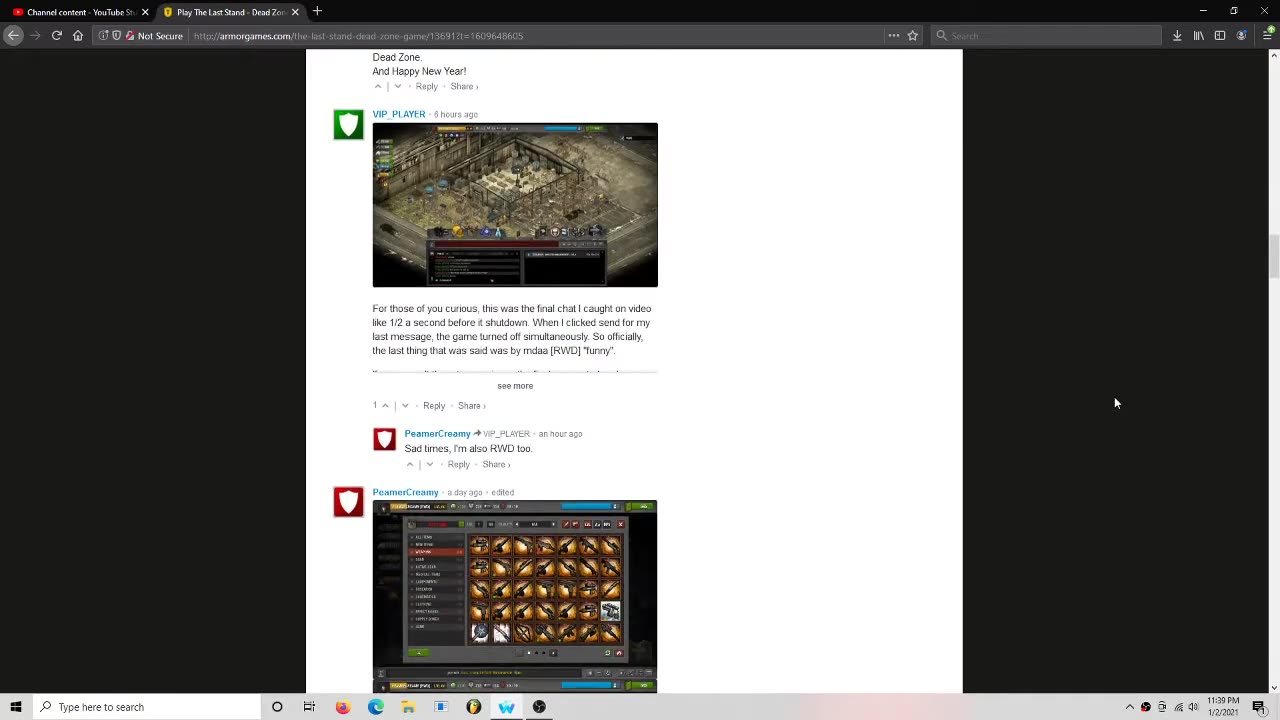Enlarge VIP_PLAYER's game screenshot image
1280x720 pixels.
click(x=515, y=205)
